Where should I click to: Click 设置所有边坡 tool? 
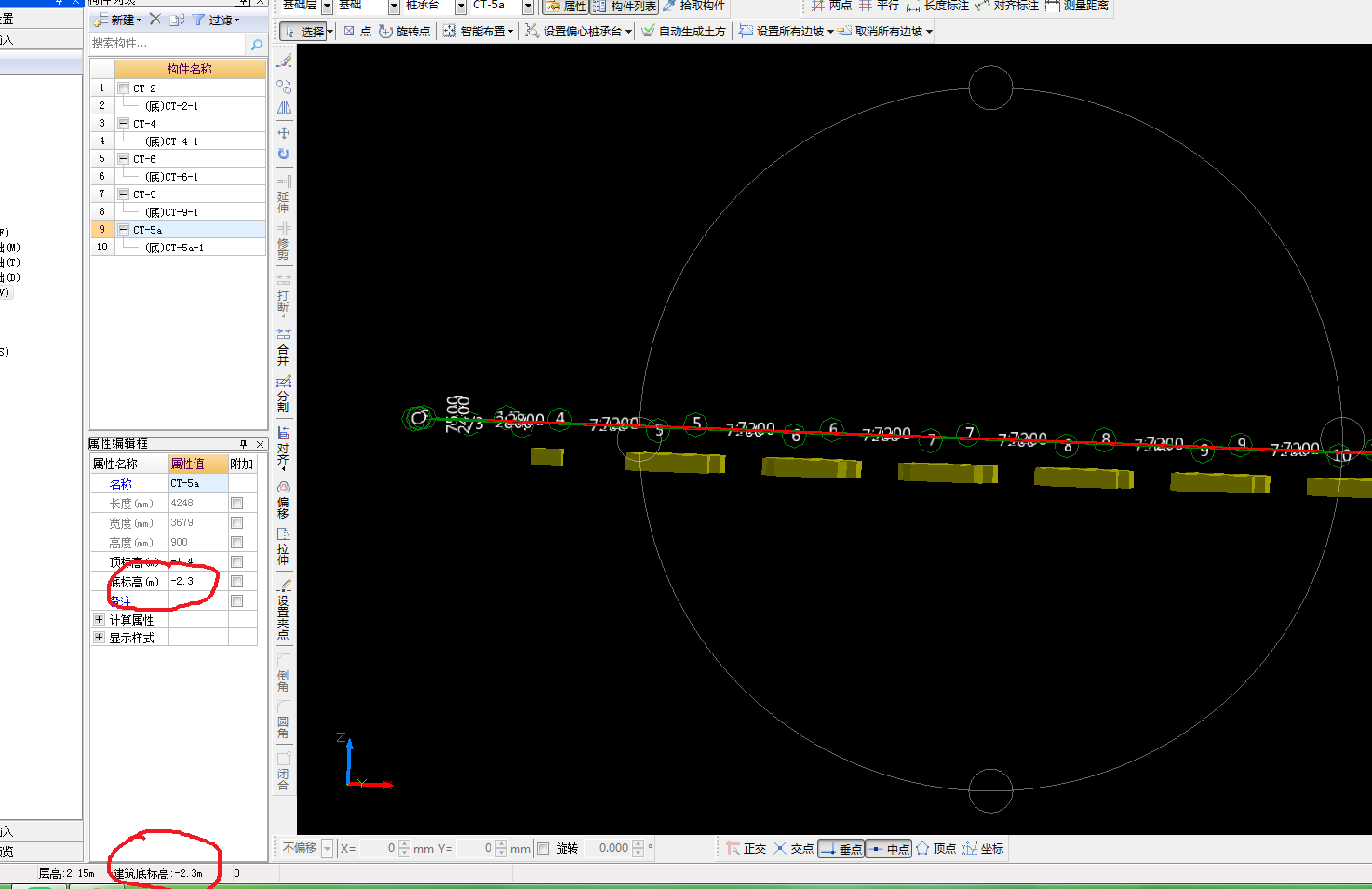coord(787,31)
